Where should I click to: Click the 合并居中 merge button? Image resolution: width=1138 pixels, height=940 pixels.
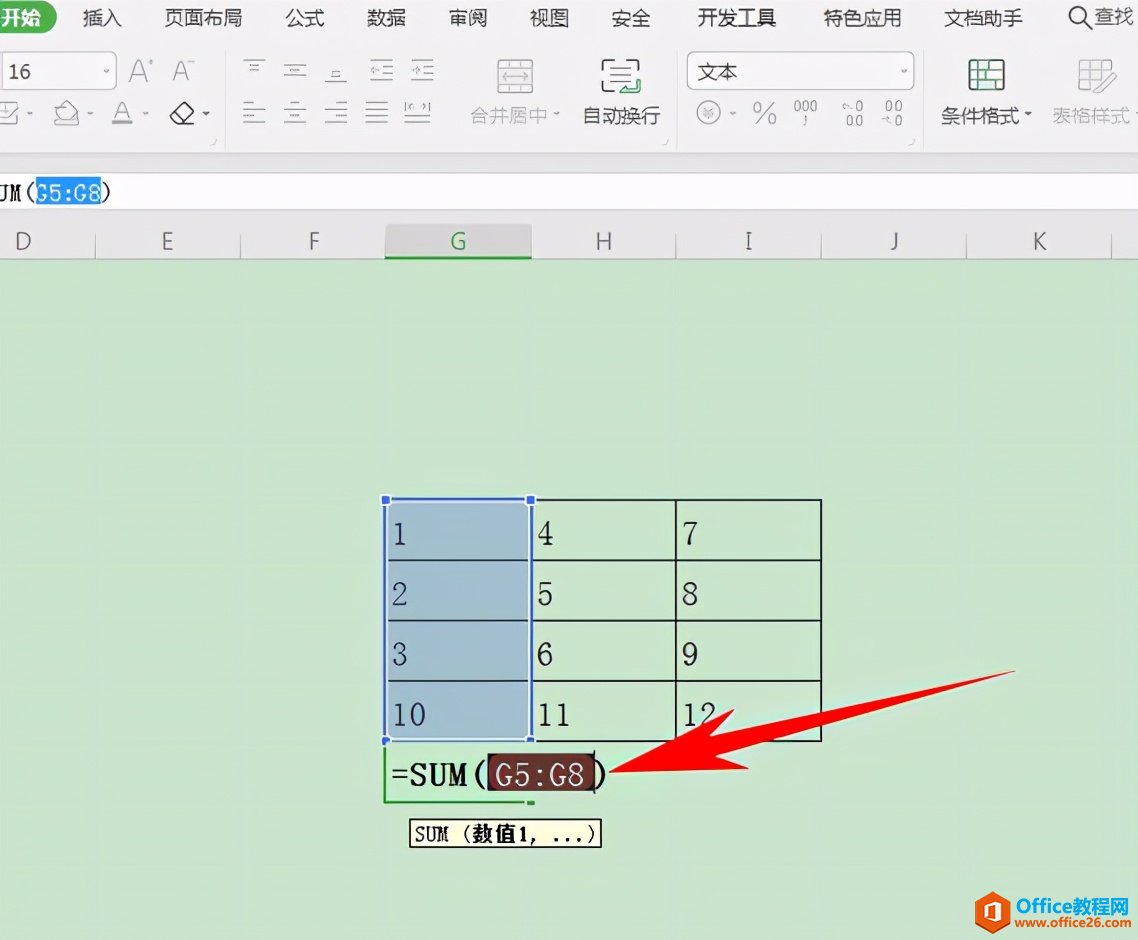[x=515, y=91]
